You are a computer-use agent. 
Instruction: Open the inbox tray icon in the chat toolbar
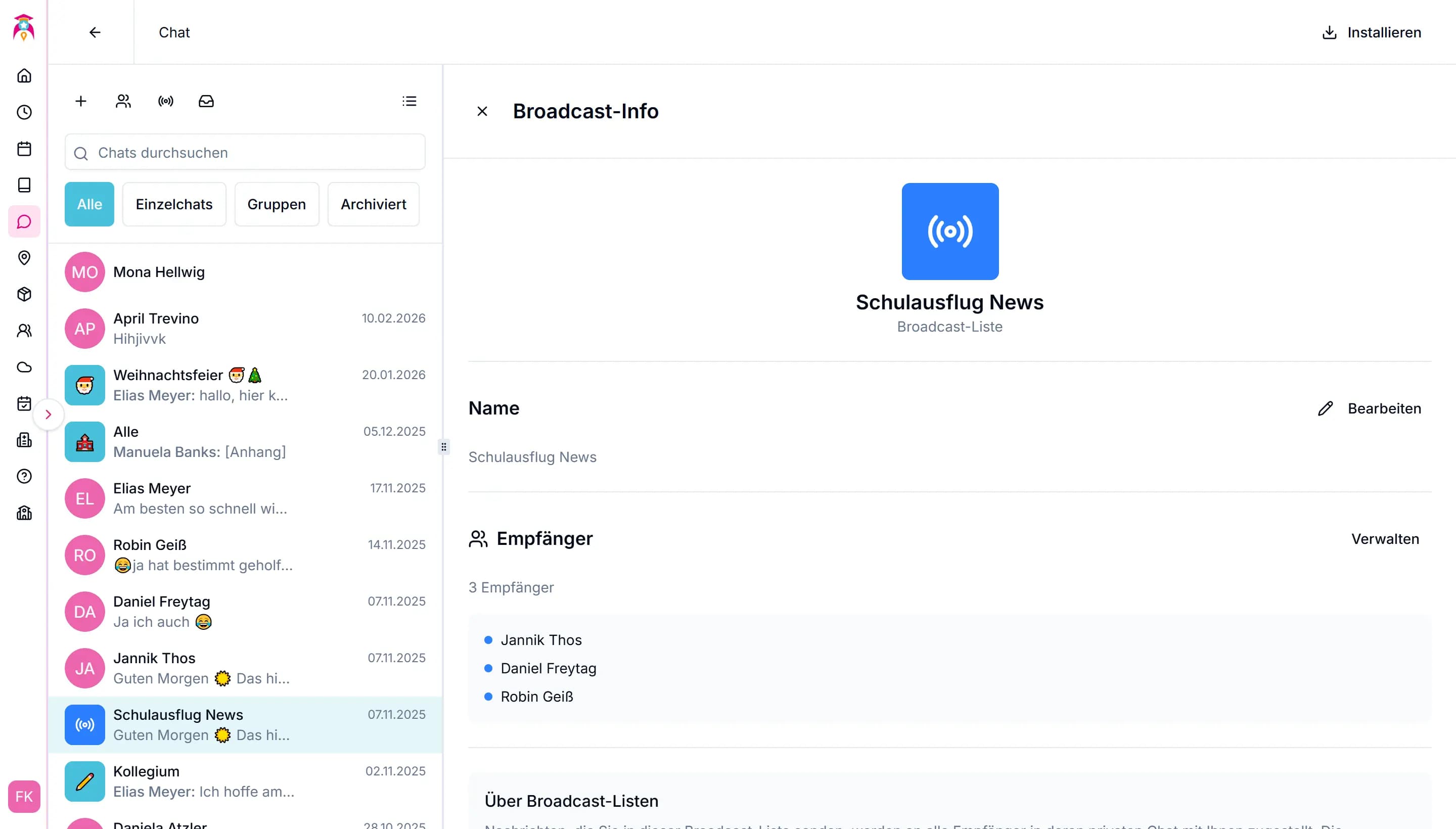point(206,101)
